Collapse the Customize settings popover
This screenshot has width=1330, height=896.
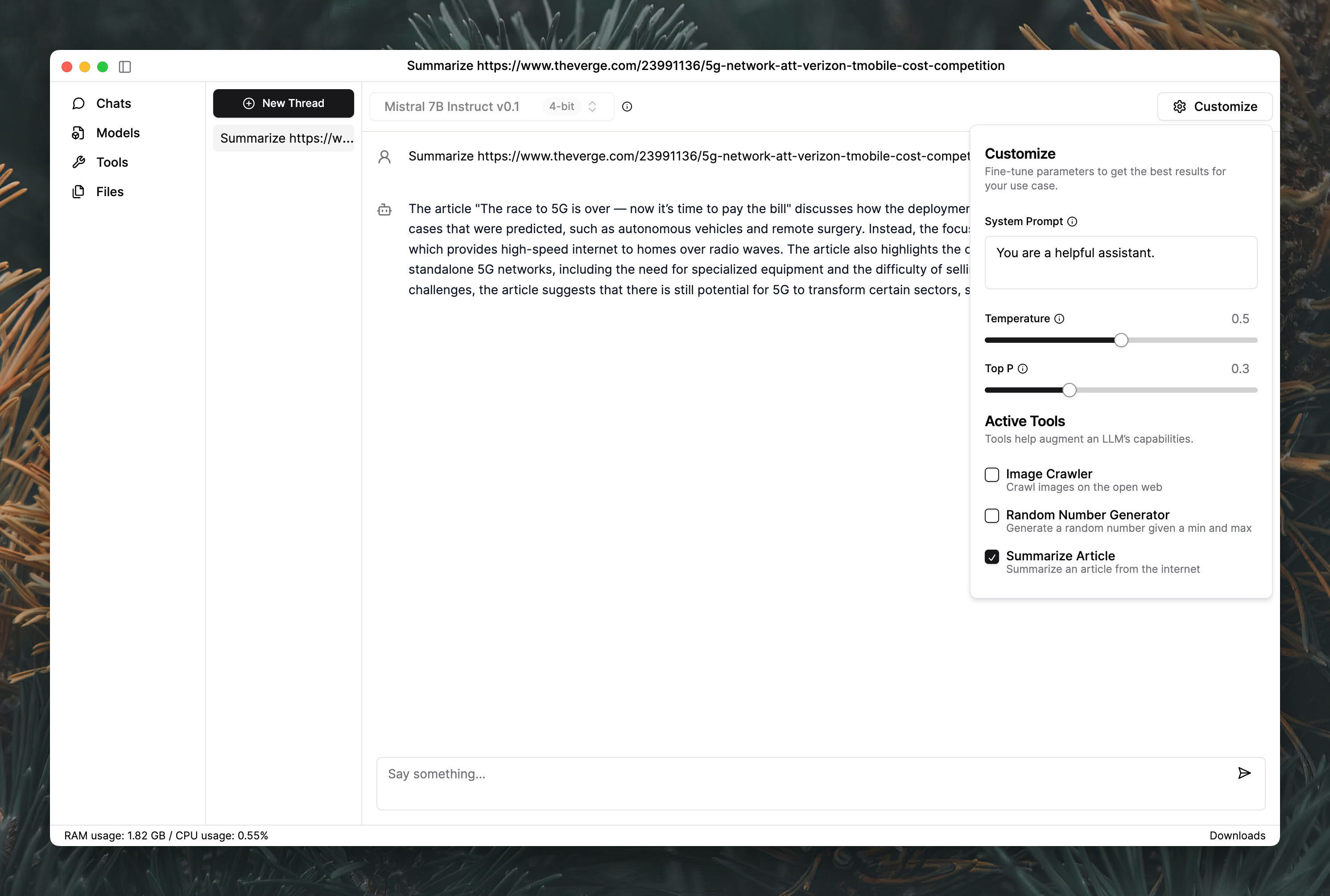(x=1214, y=107)
